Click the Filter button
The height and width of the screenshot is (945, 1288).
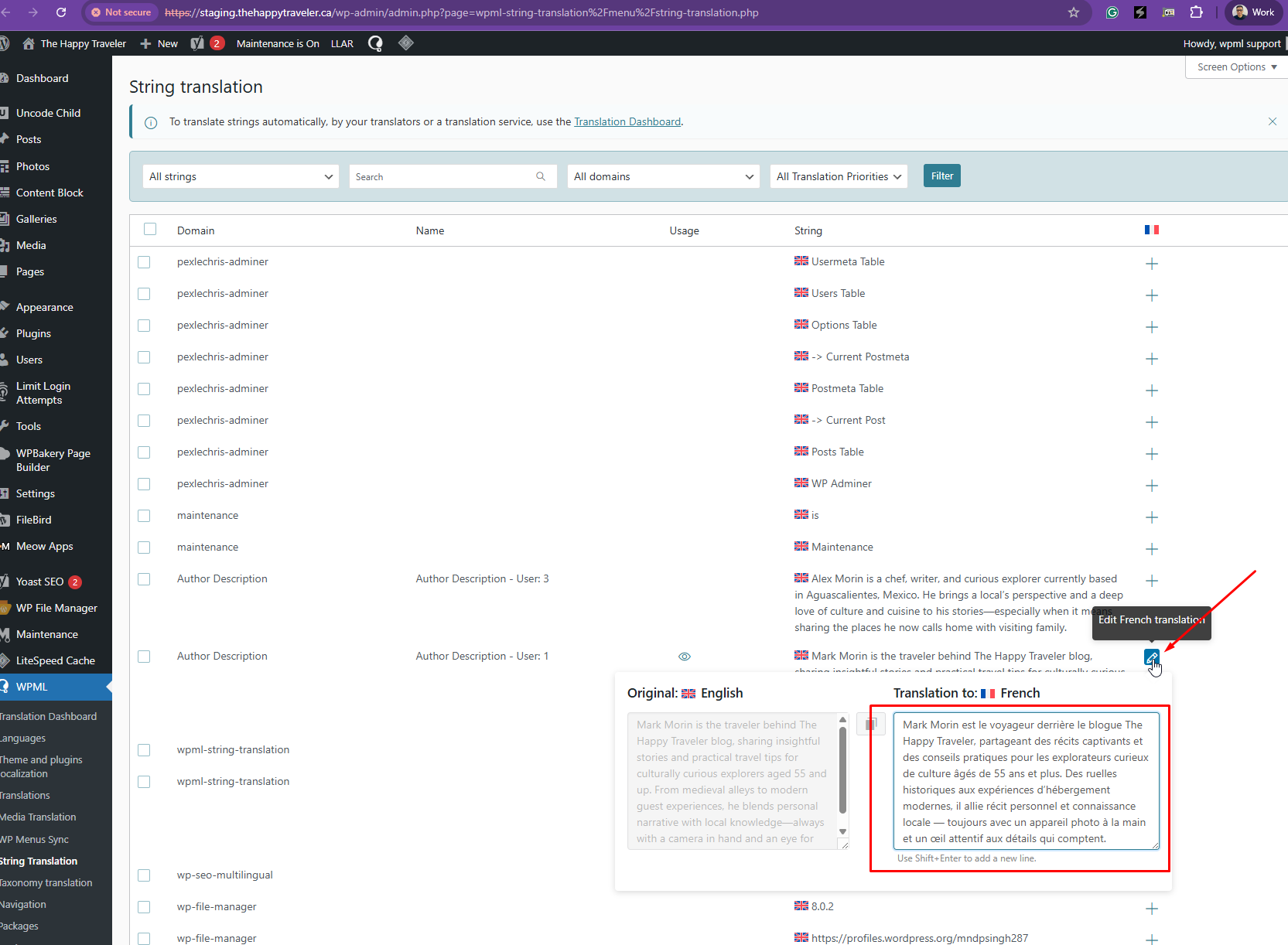[942, 176]
